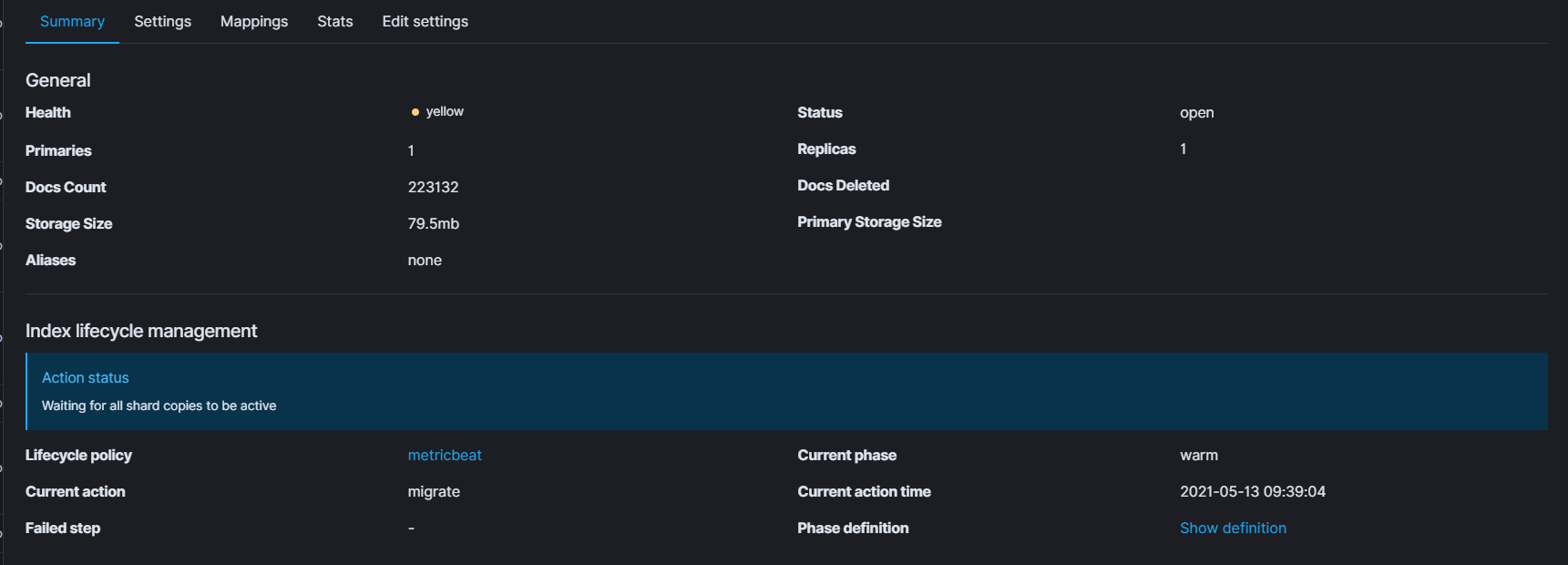Click the 'open' status value
This screenshot has width=1568, height=565.
[x=1196, y=113]
